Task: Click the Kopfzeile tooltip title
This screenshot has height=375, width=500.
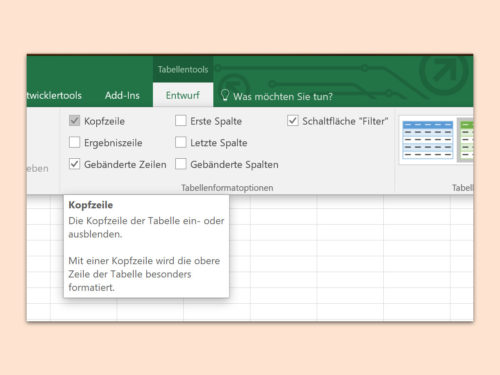Action: [x=91, y=205]
